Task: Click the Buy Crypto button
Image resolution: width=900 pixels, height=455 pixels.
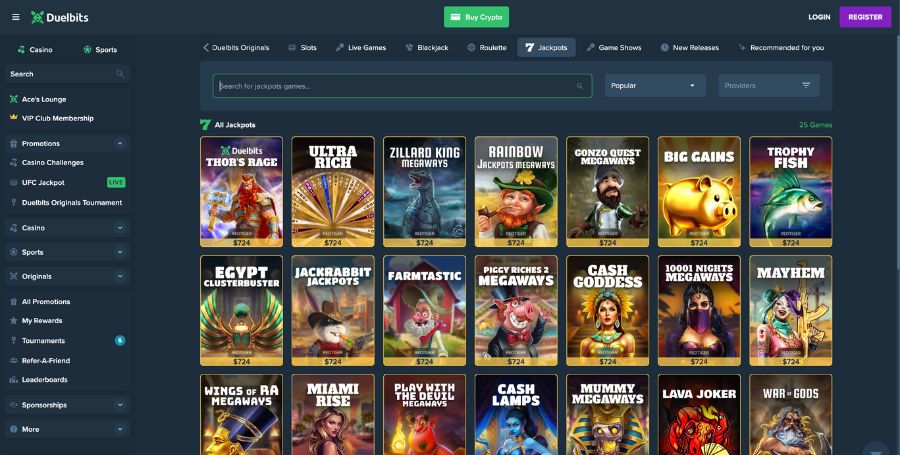Action: click(x=476, y=17)
